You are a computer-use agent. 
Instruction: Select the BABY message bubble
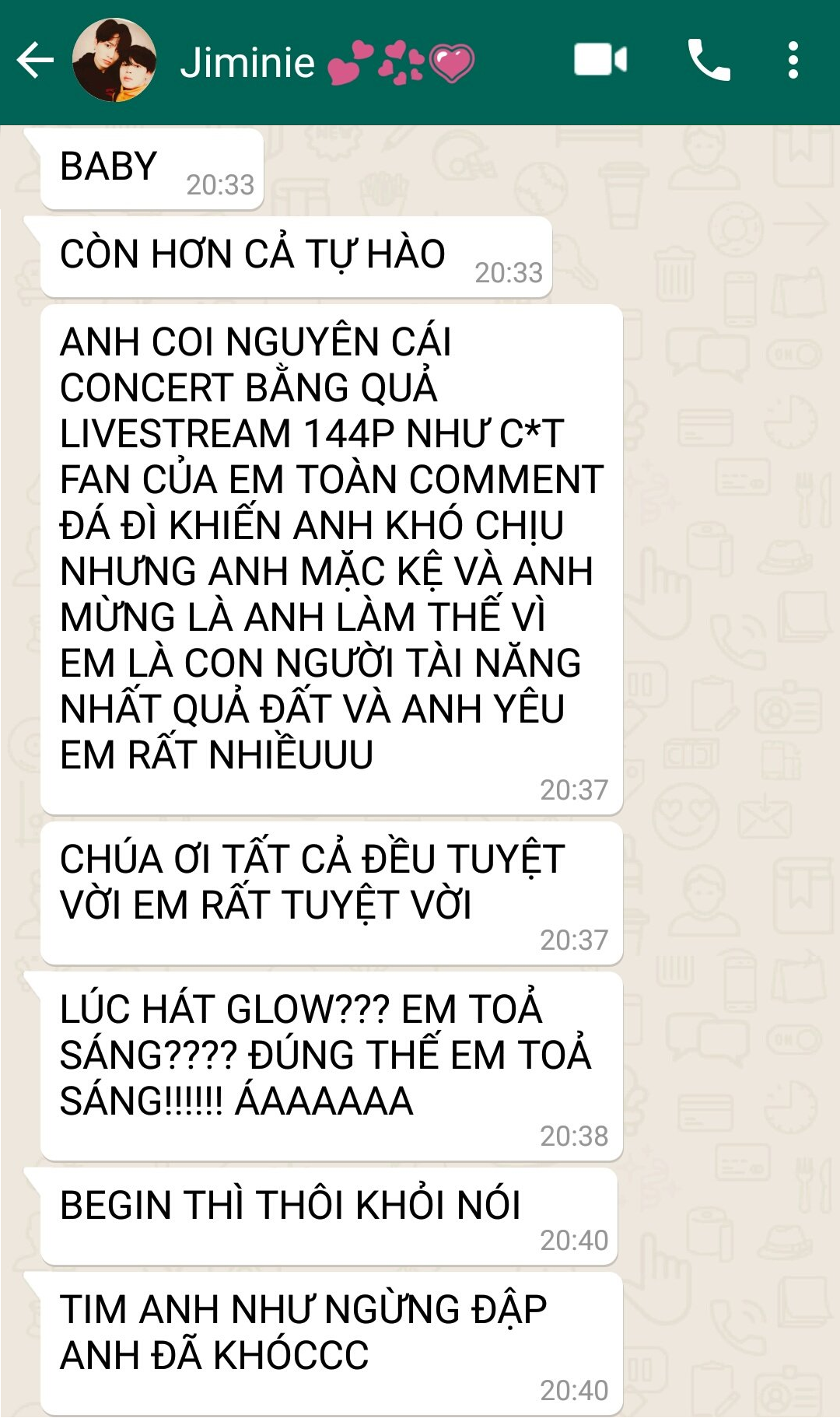152,169
